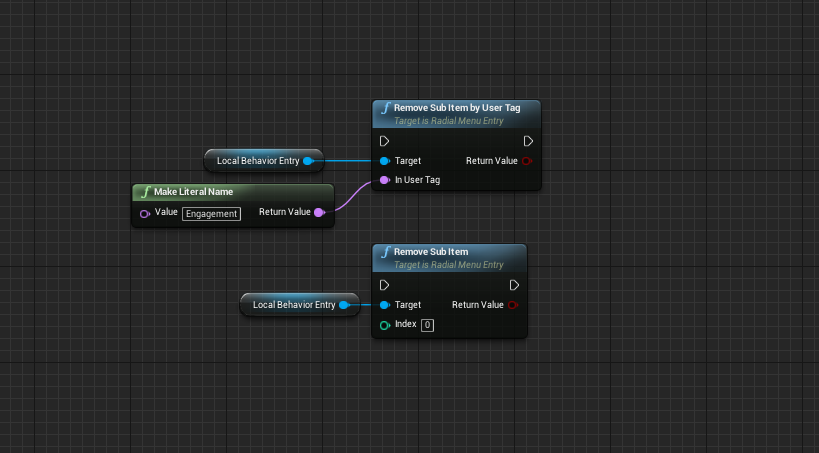Image resolution: width=819 pixels, height=453 pixels.
Task: Click the Value pin on Make Literal Name
Action: 144,213
